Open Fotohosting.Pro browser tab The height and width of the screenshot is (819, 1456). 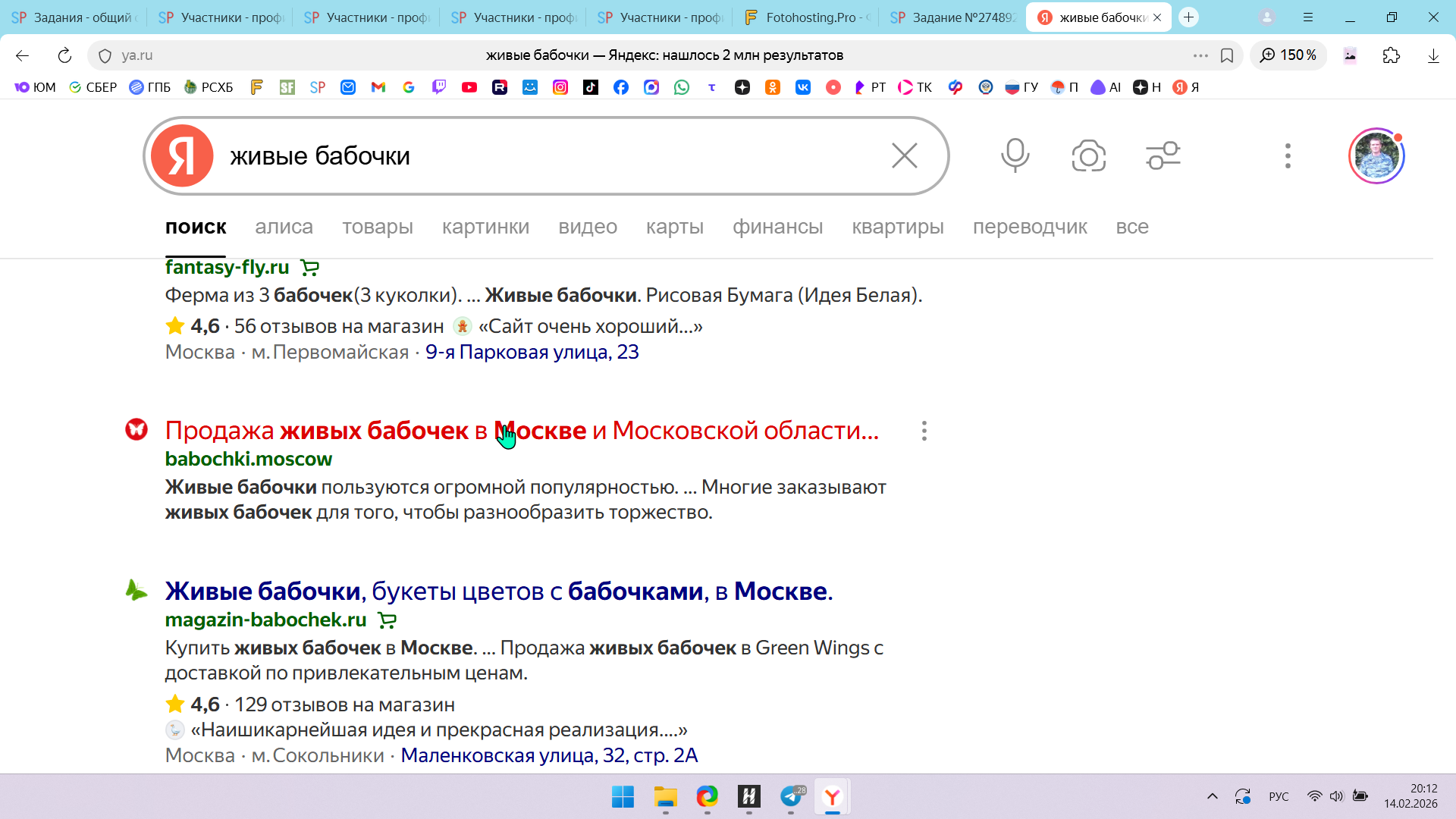[807, 17]
